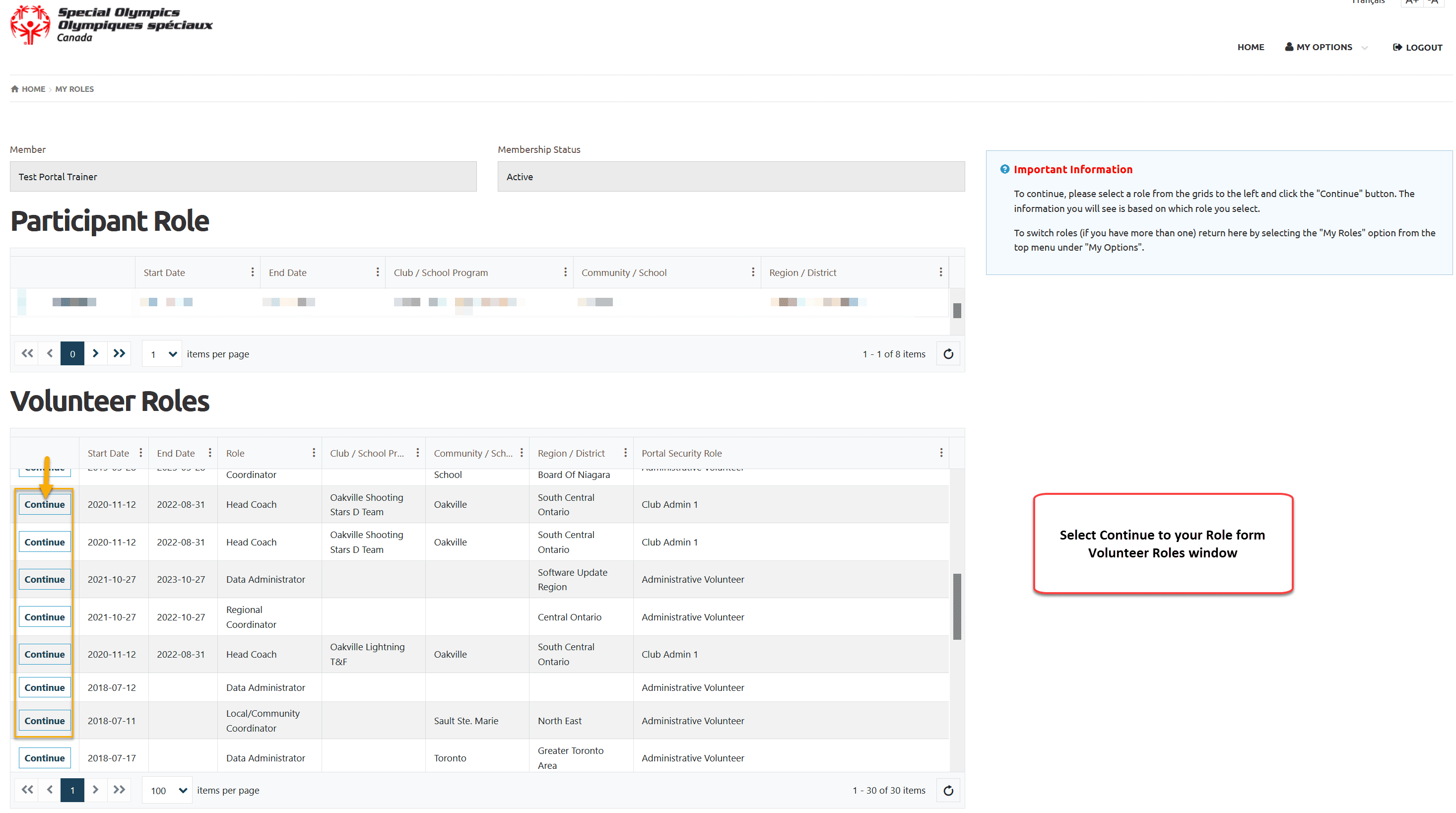Continue with second Oakville Shooting Stars D Team Head Coach role

click(45, 542)
